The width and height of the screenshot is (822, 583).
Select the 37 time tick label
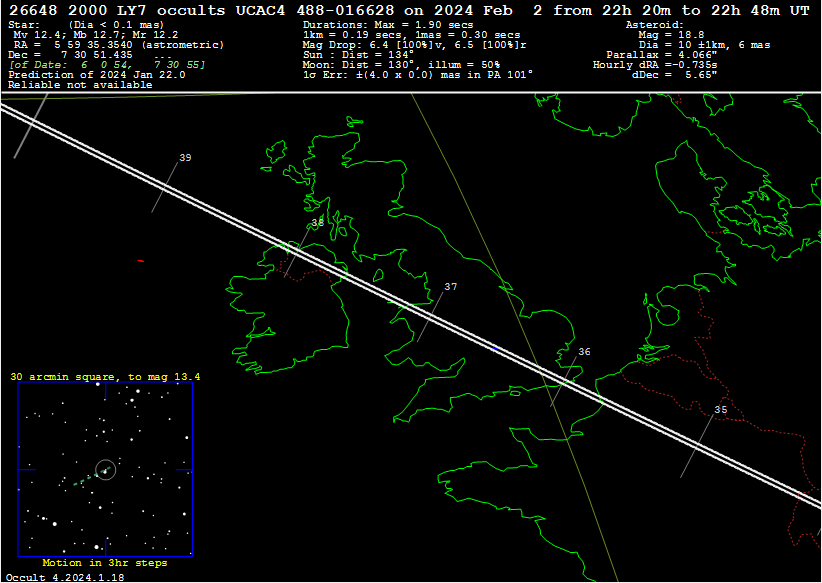450,287
